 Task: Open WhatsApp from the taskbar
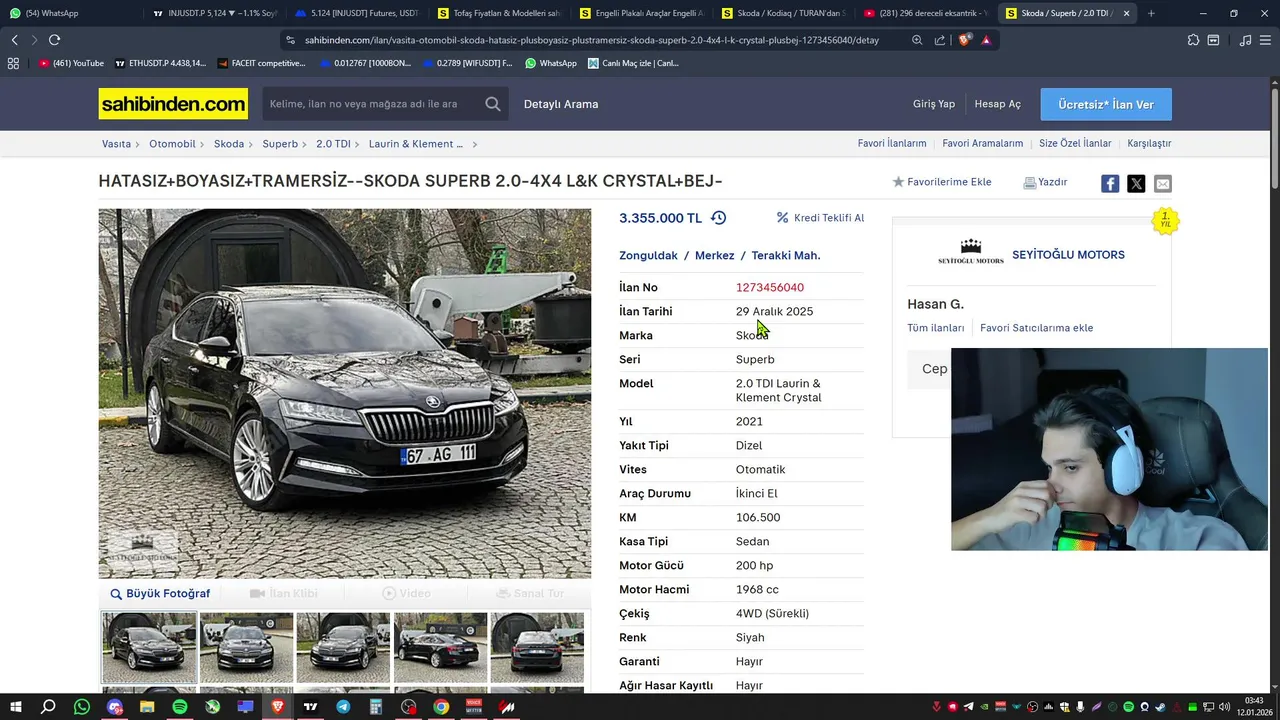coord(82,707)
